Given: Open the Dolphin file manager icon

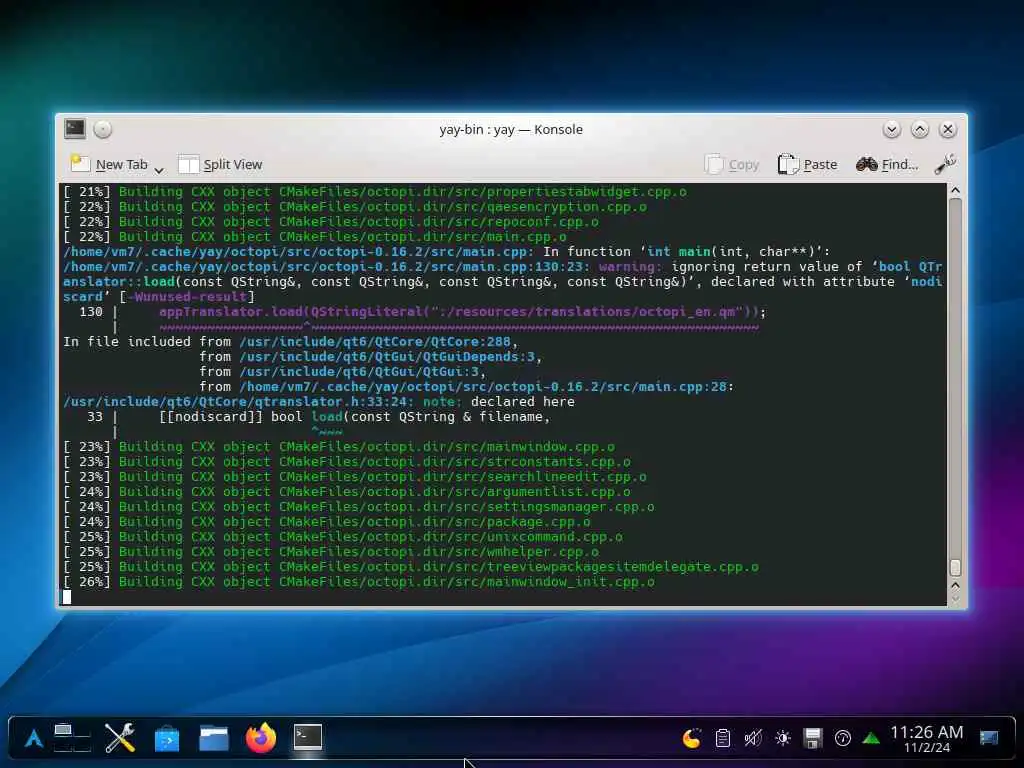Looking at the screenshot, I should [214, 739].
